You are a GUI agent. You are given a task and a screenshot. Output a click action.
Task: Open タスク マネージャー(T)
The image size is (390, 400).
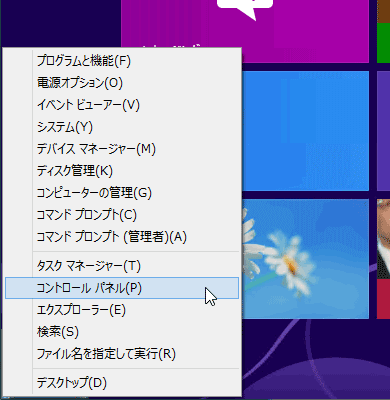click(122, 266)
